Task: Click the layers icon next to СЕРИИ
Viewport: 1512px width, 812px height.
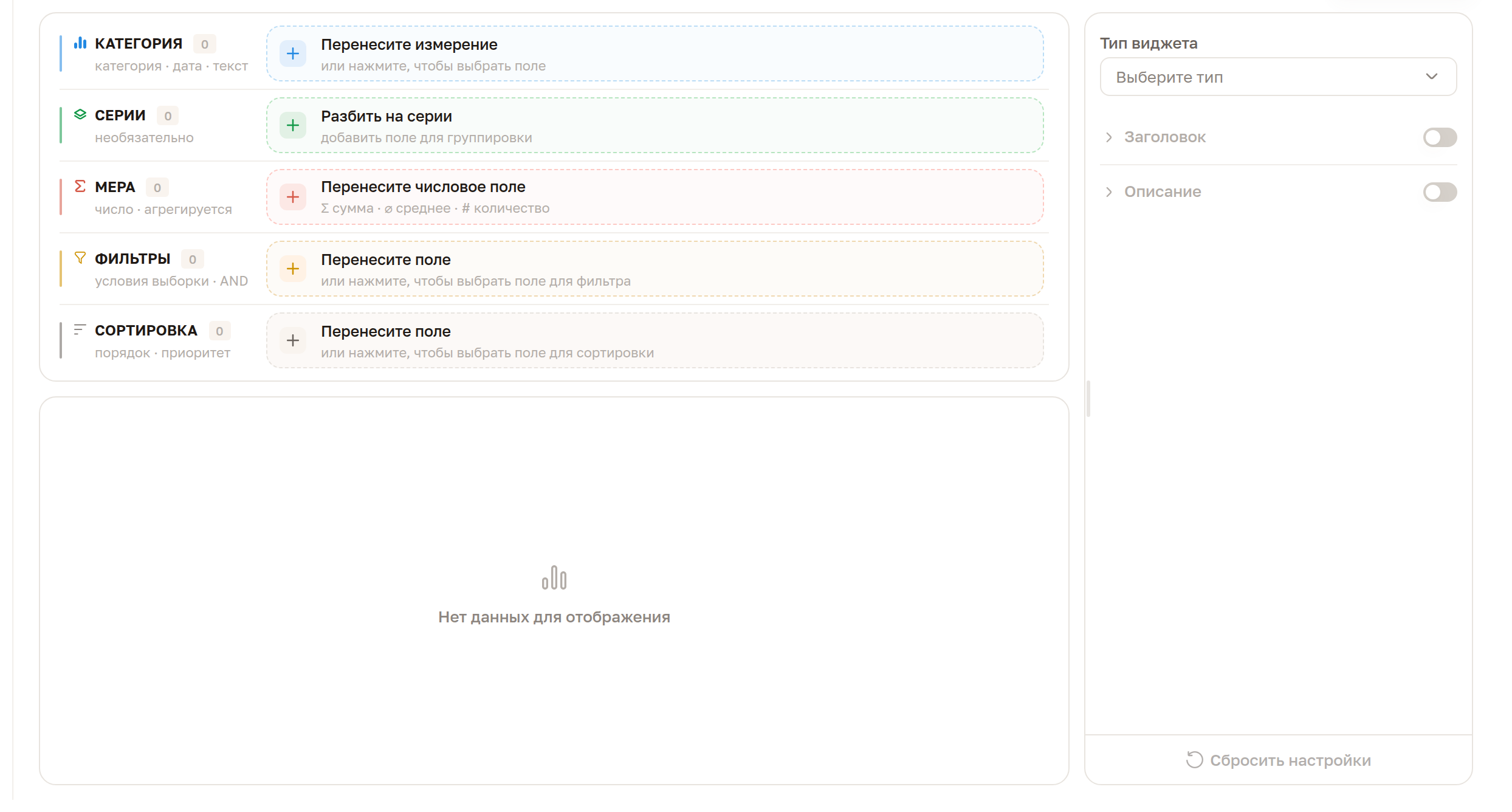Action: [80, 115]
